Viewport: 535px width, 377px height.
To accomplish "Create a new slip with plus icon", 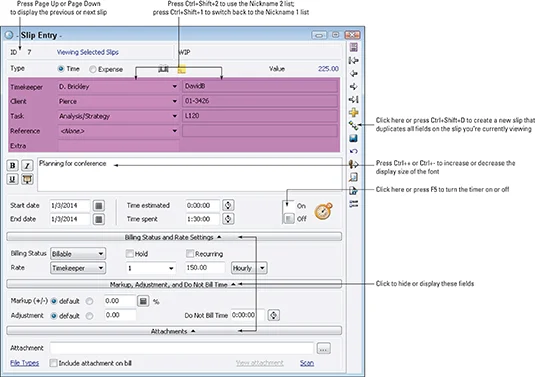I will coord(354,112).
